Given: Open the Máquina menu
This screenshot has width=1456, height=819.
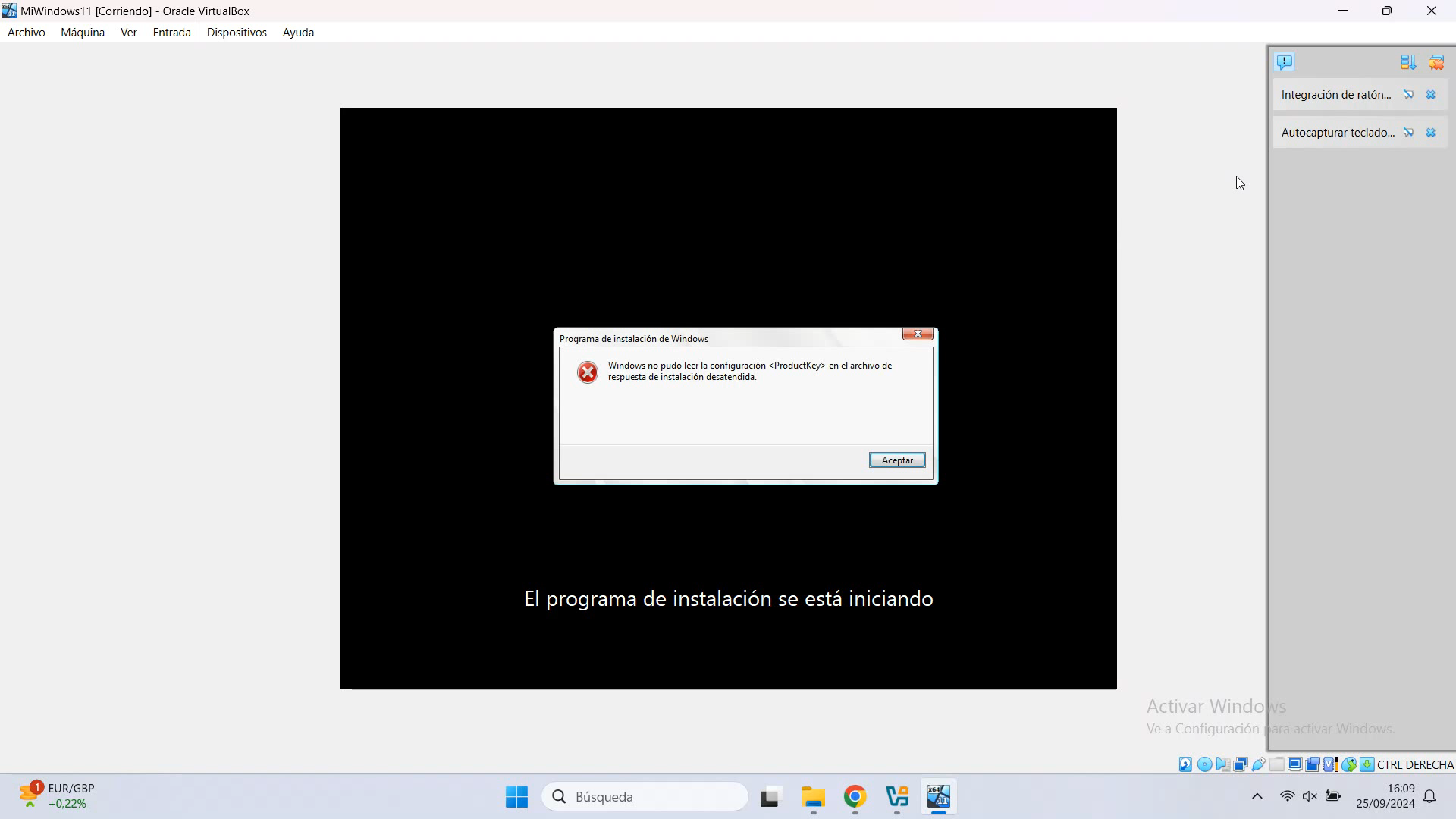Looking at the screenshot, I should click(x=82, y=32).
